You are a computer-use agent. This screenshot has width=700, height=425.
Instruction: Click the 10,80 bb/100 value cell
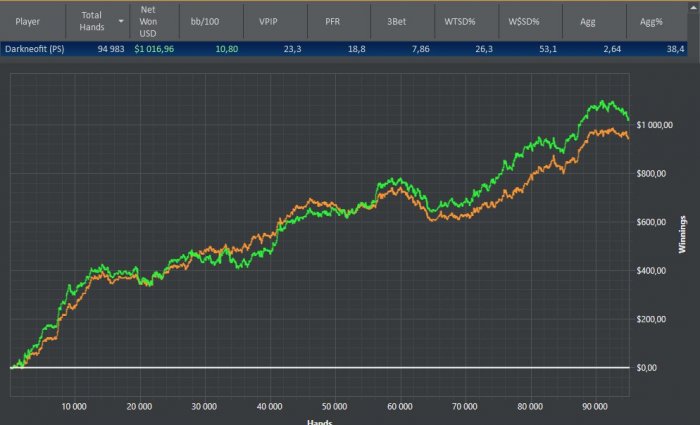(x=226, y=47)
